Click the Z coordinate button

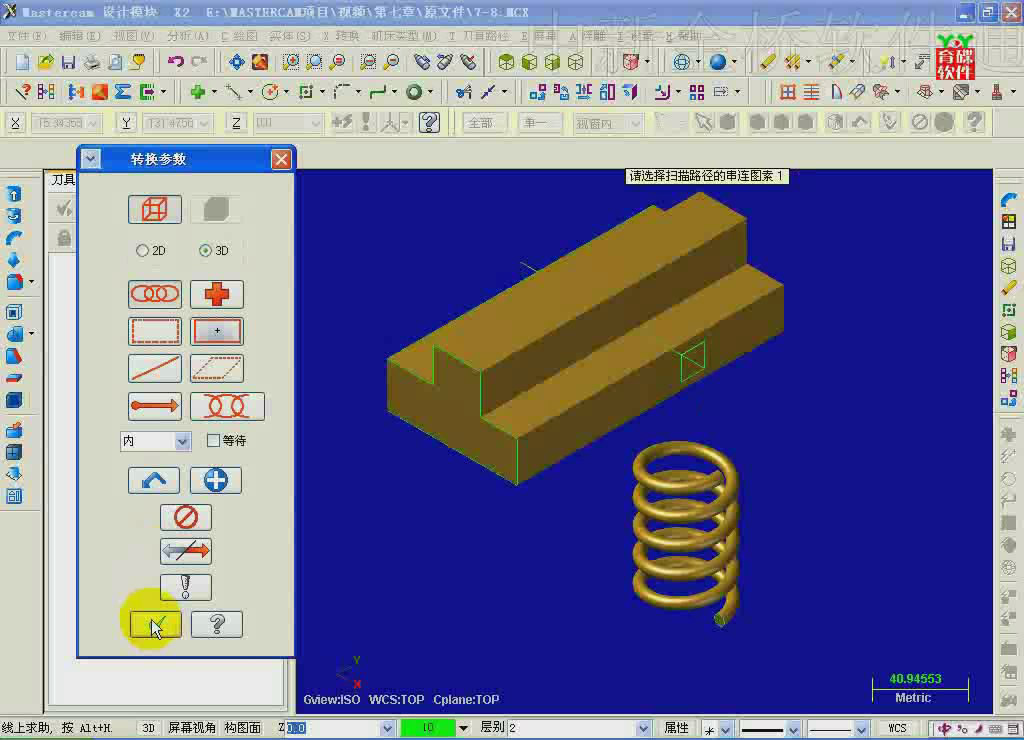pyautogui.click(x=236, y=123)
